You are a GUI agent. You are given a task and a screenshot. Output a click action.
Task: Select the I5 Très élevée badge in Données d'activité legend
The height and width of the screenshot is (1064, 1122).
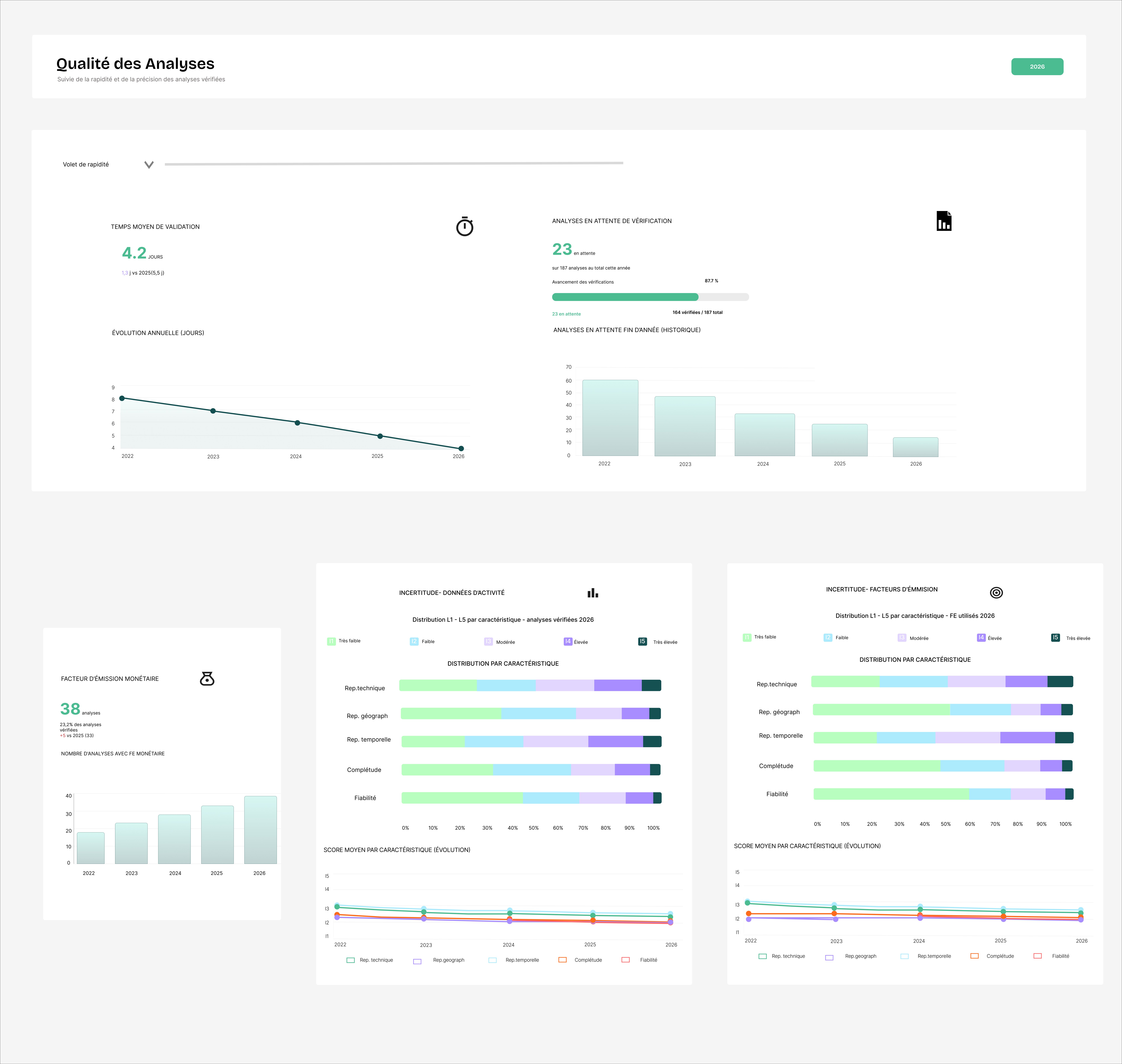tap(643, 642)
